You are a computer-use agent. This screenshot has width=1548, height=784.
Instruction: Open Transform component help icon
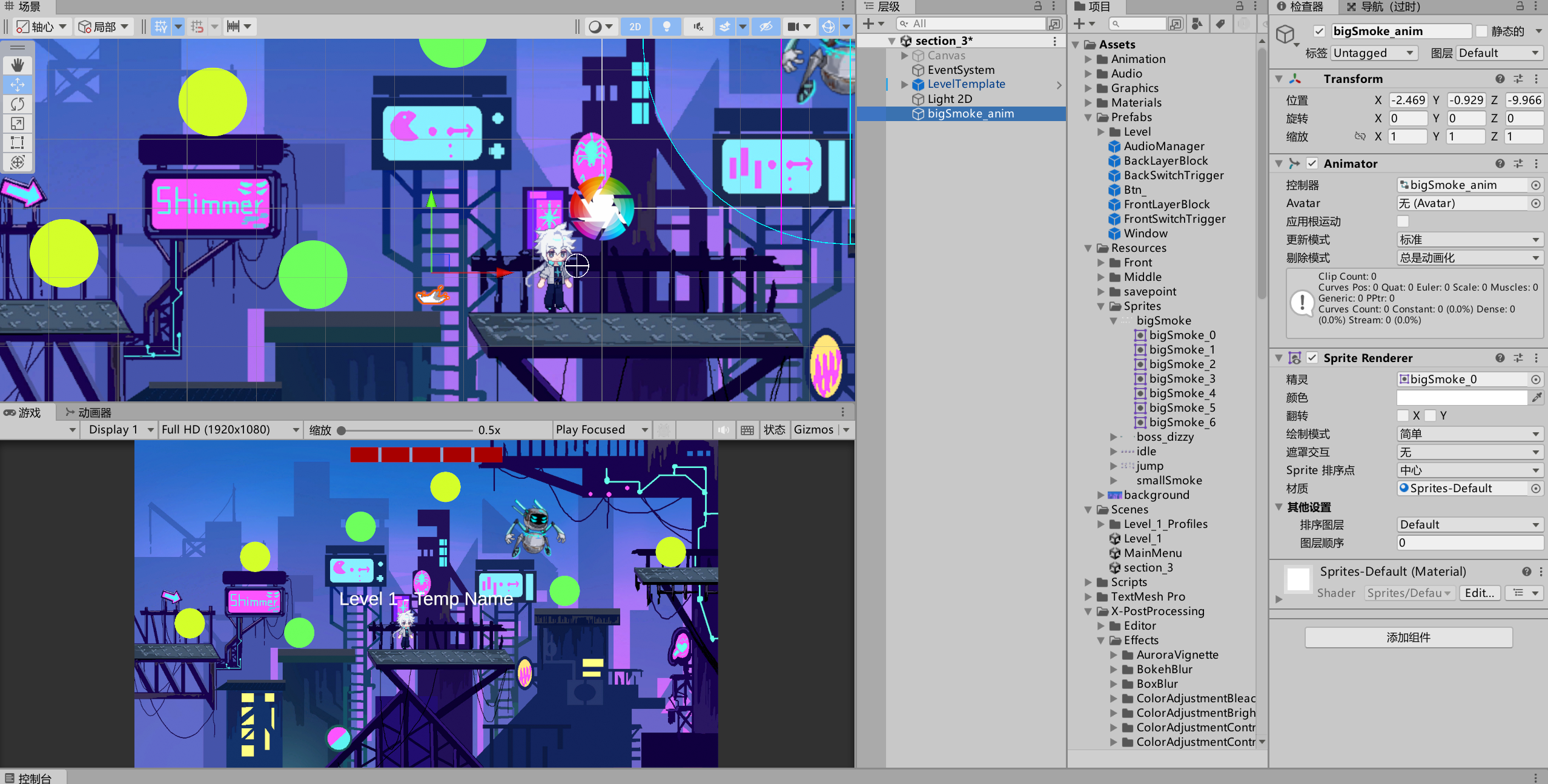pos(1500,79)
